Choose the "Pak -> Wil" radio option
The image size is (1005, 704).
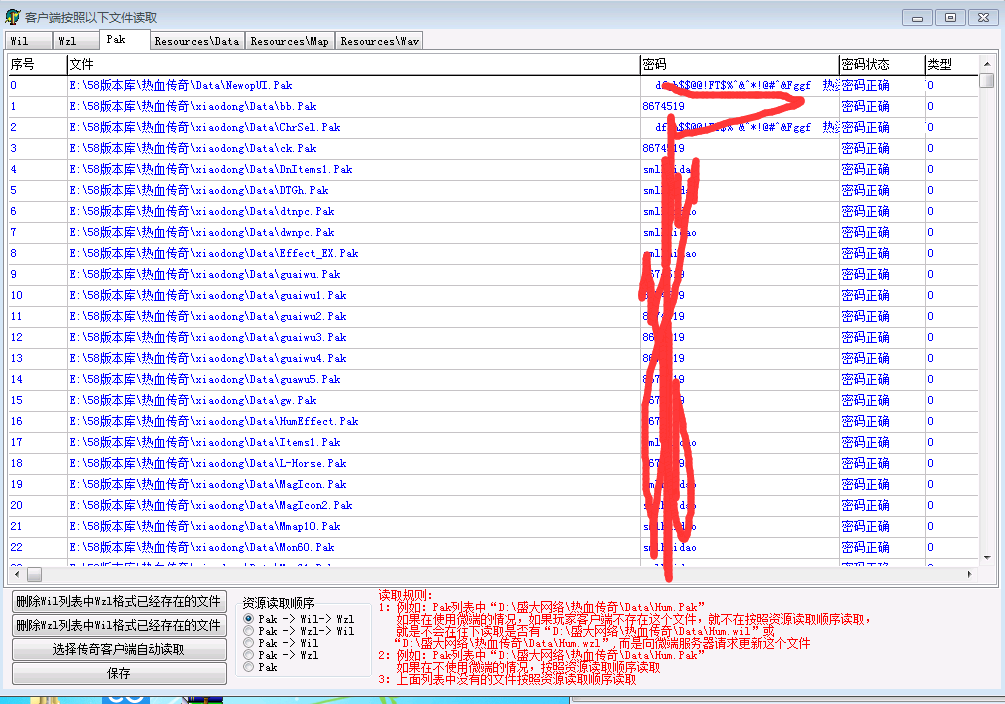tap(248, 643)
